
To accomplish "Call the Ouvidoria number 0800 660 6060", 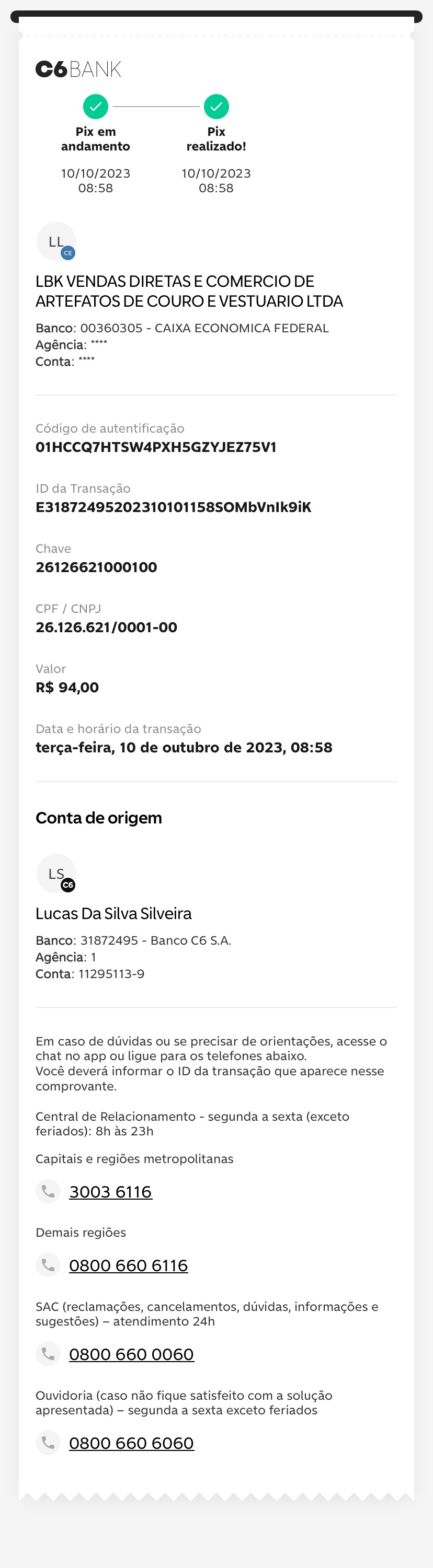I will (x=132, y=1443).
